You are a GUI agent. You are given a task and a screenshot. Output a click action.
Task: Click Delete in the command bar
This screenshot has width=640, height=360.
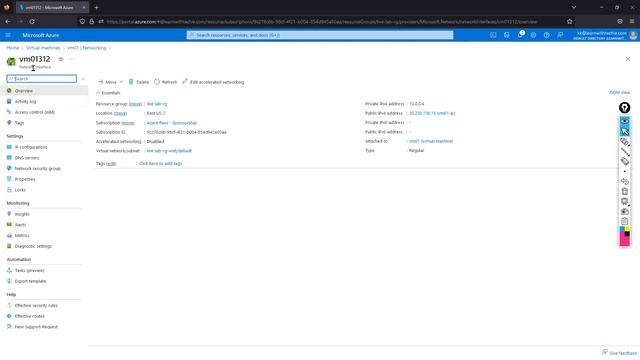click(x=139, y=82)
